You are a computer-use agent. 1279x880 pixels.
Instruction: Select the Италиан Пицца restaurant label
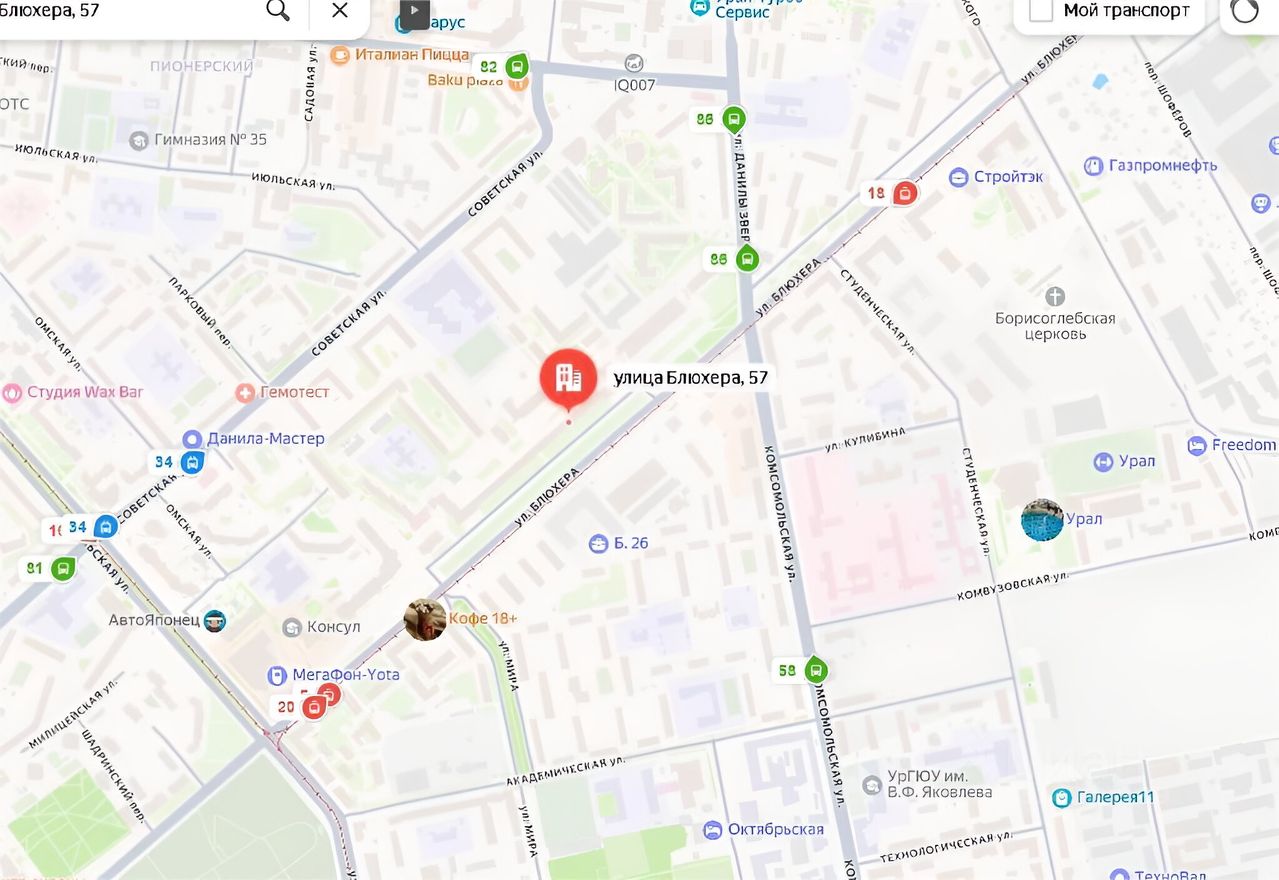click(x=411, y=54)
